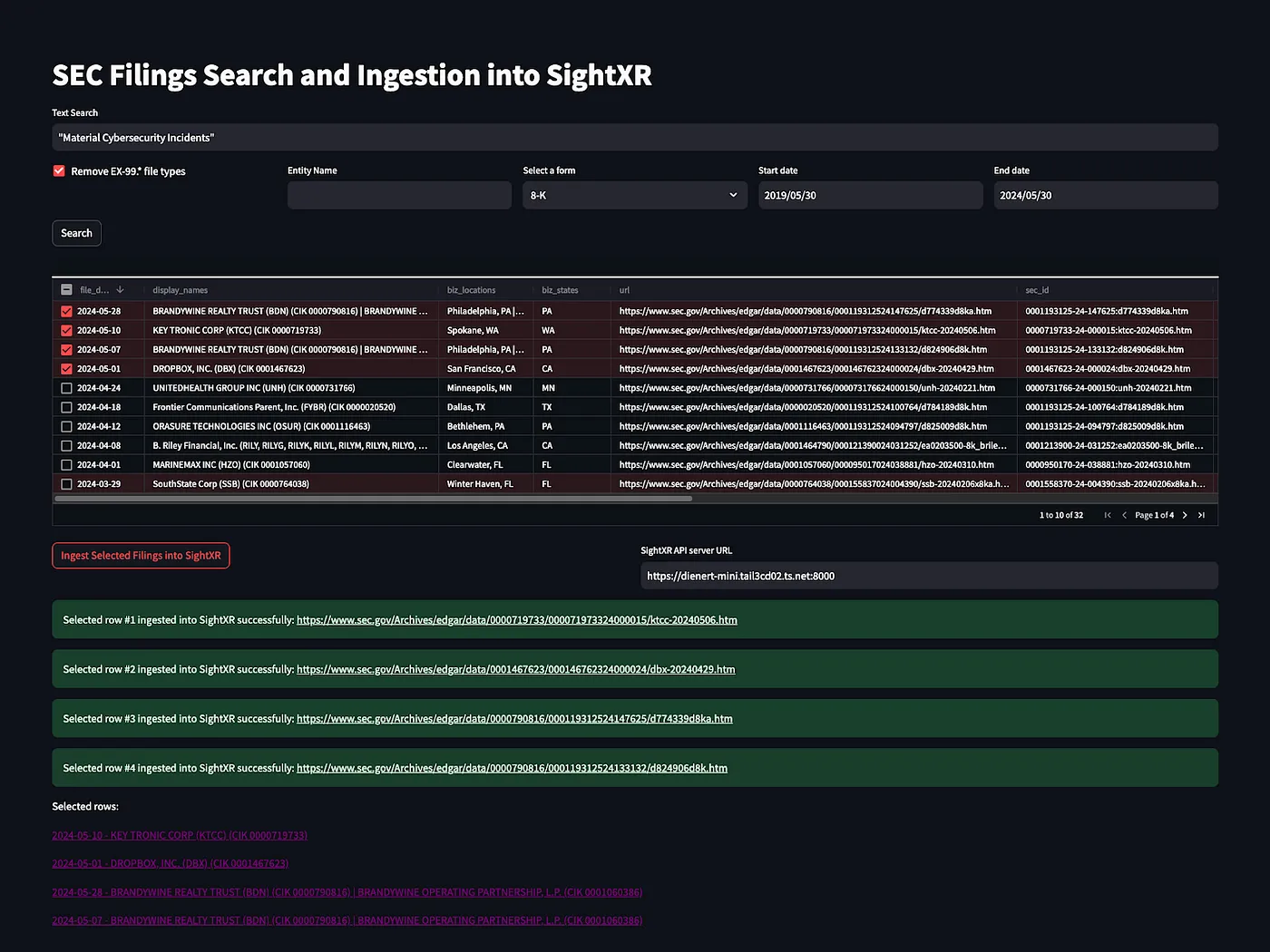This screenshot has height=952, width=1270.
Task: Check the 2024-04-12 OraSure Technologies row
Action: [x=66, y=426]
